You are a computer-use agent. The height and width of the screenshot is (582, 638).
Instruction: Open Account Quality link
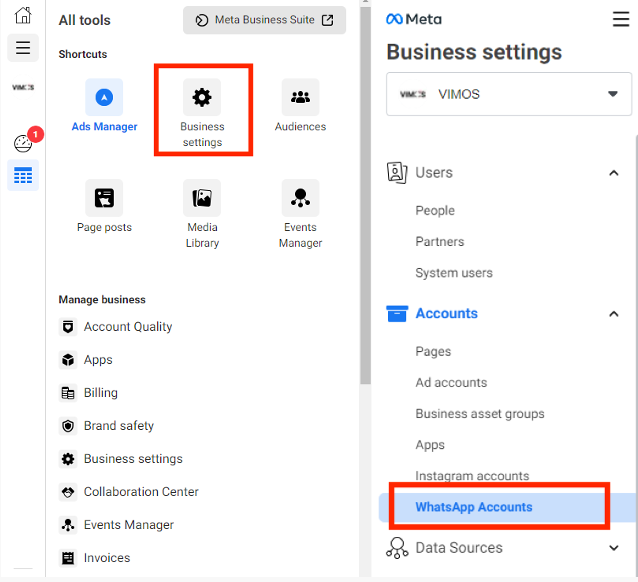pos(128,327)
